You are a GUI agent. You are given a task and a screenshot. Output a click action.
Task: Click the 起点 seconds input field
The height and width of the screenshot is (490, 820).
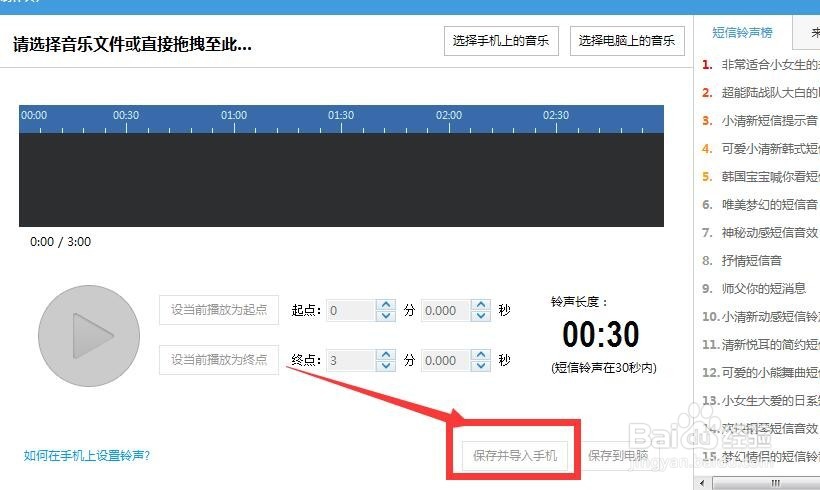[447, 310]
